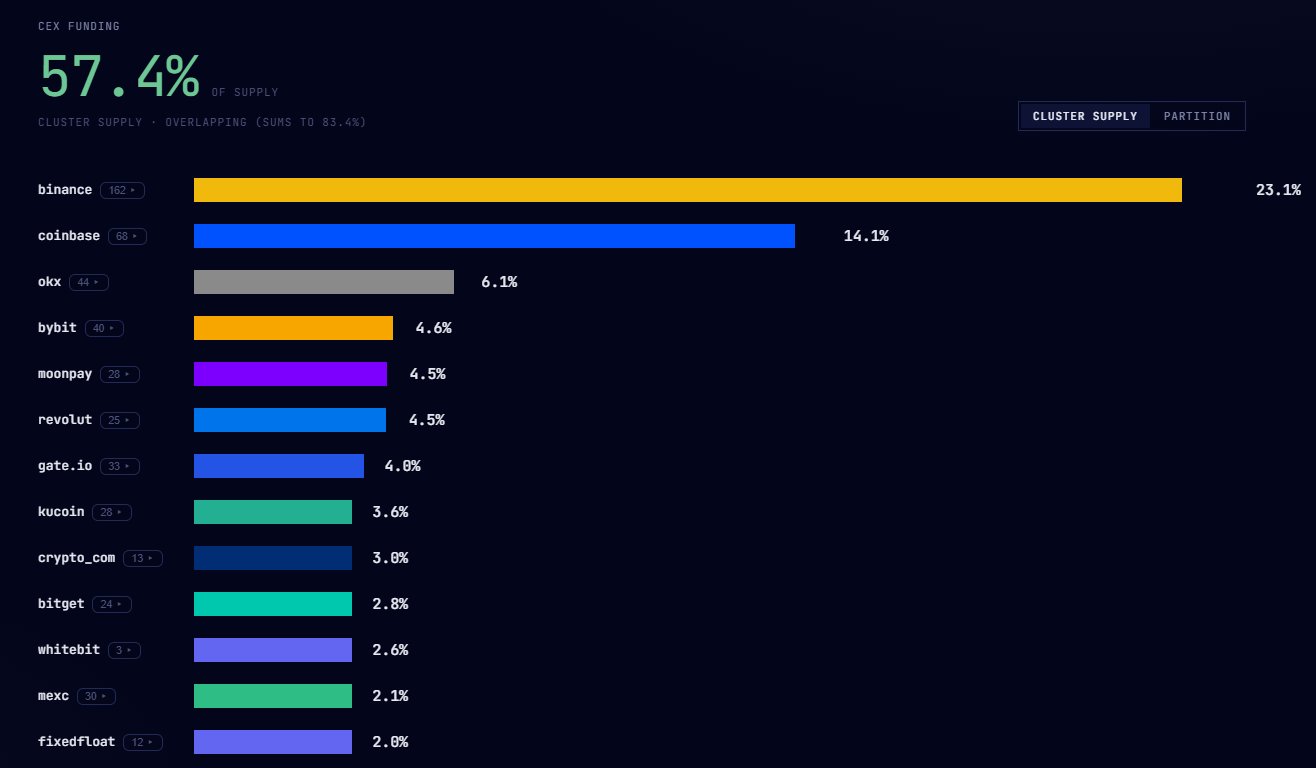Expand the revolut 25 cluster badge
1316x768 pixels.
pyautogui.click(x=120, y=420)
